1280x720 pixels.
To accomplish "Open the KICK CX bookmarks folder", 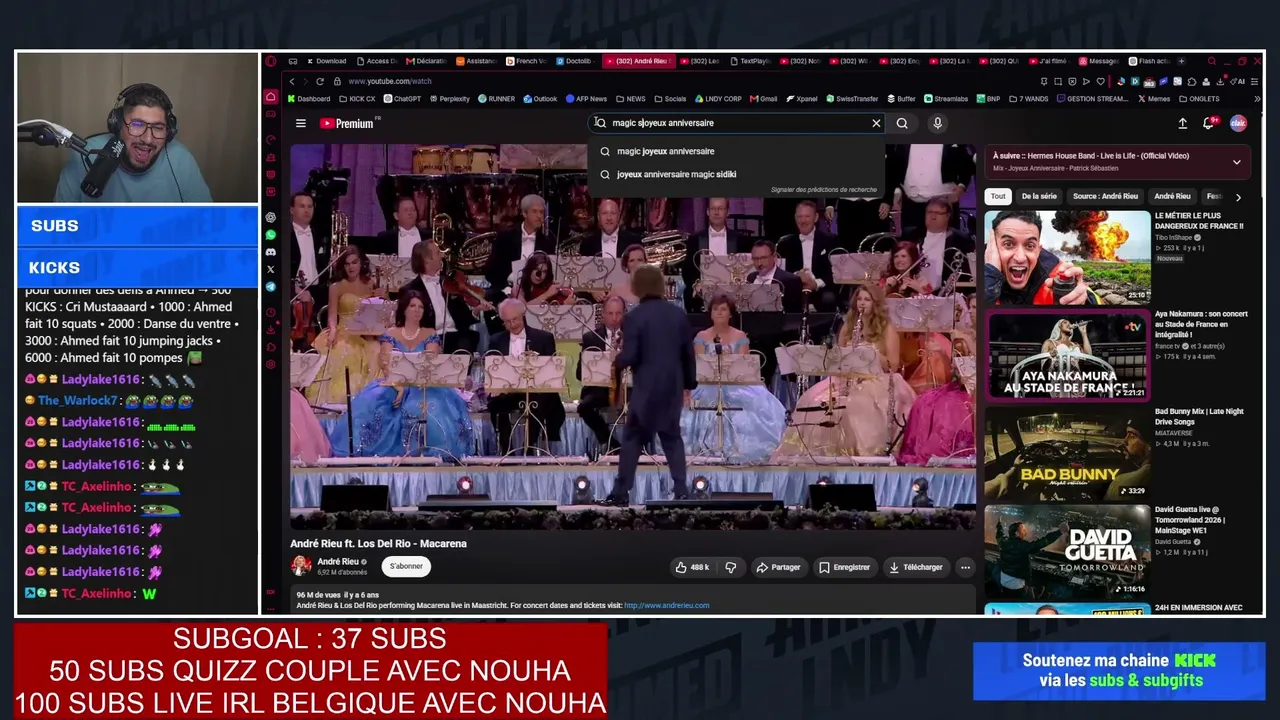I will pos(356,99).
